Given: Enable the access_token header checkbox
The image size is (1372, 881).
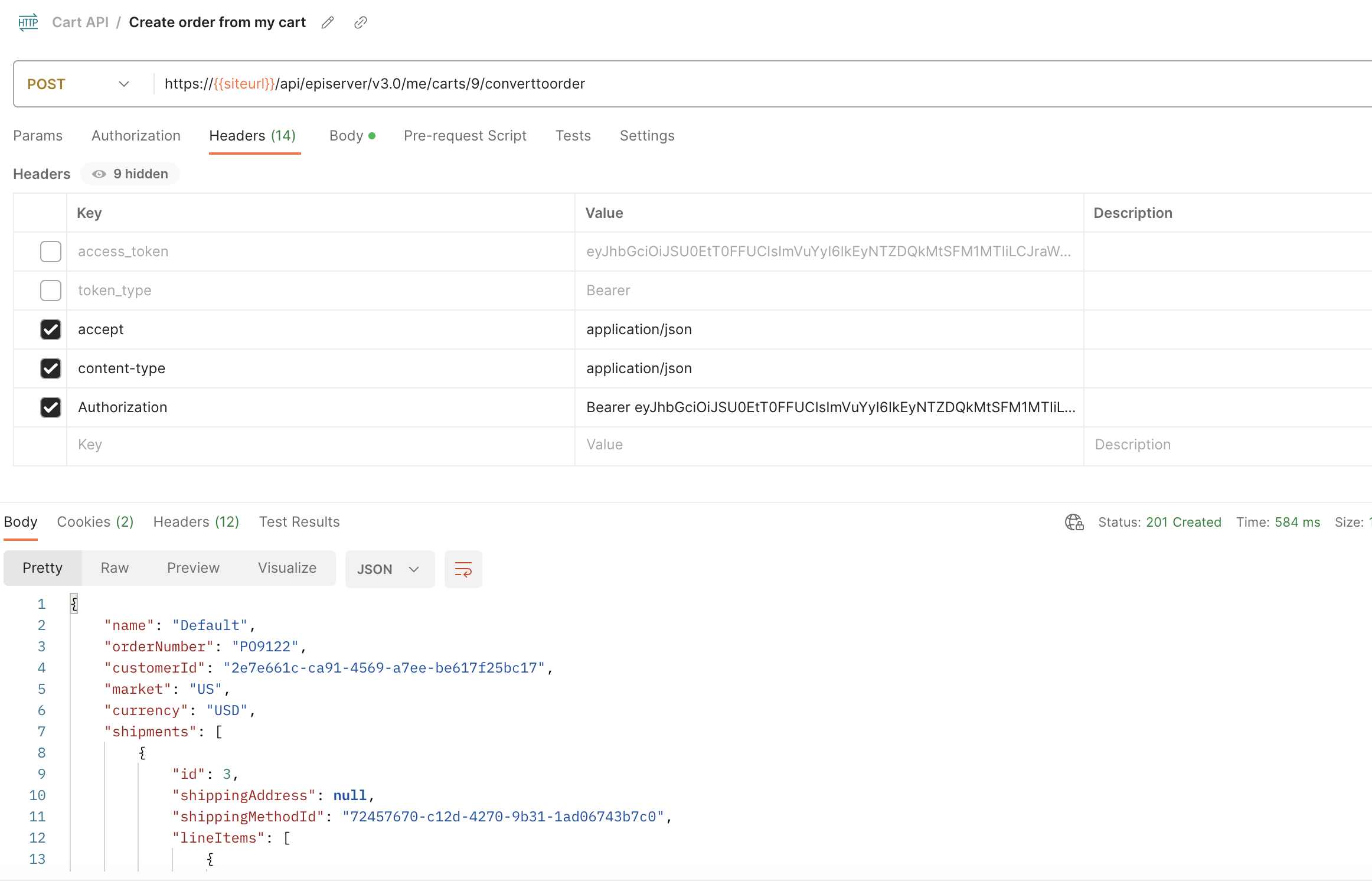Looking at the screenshot, I should pos(50,252).
